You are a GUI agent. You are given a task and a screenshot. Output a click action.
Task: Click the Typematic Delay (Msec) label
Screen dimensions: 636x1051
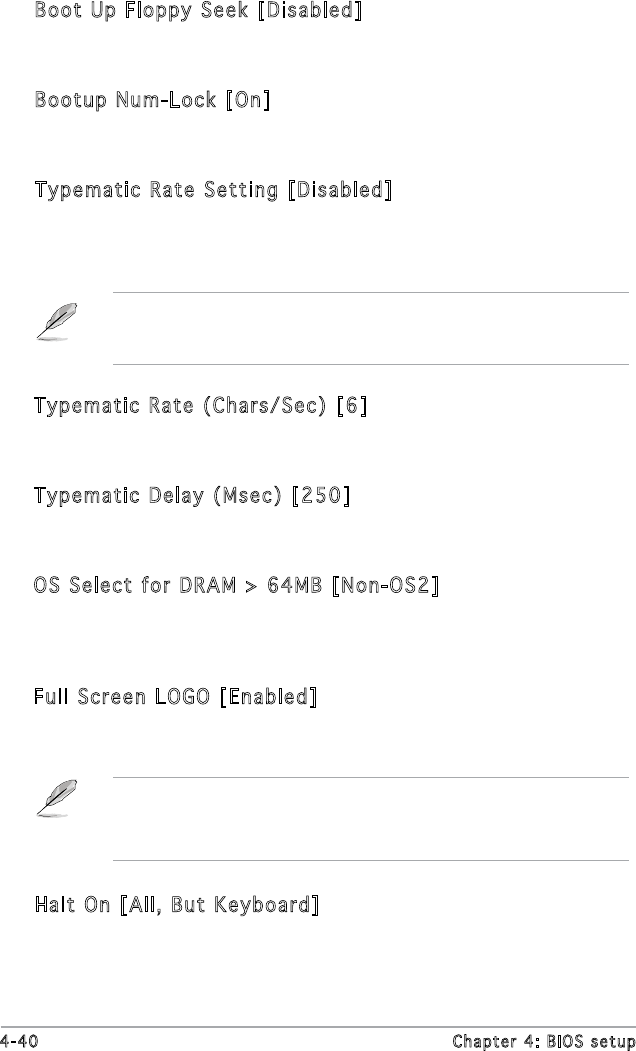[158, 496]
